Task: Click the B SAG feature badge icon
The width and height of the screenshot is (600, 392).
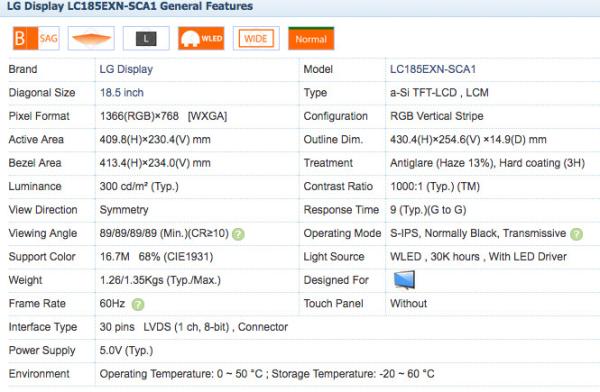Action: coord(36,38)
